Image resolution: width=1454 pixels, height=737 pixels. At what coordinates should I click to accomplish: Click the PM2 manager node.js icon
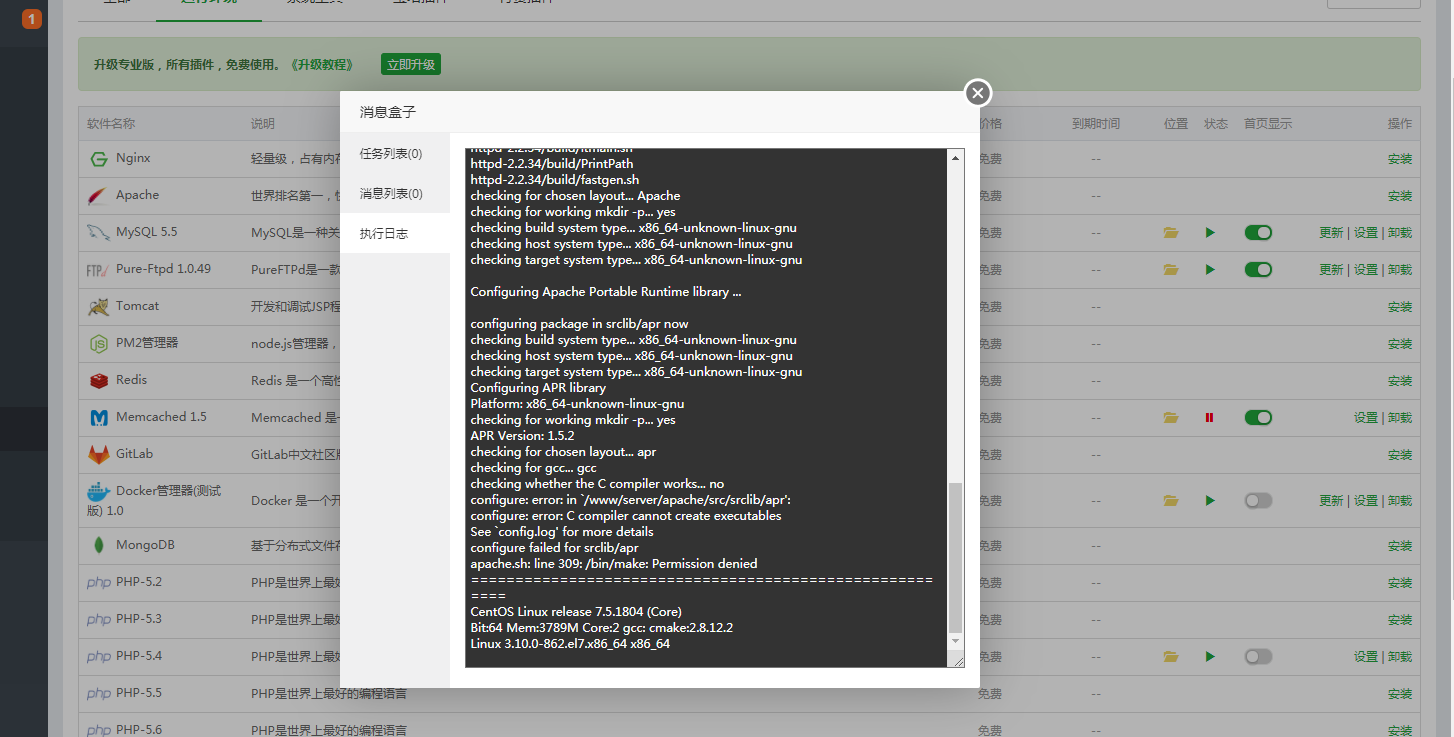click(x=98, y=344)
